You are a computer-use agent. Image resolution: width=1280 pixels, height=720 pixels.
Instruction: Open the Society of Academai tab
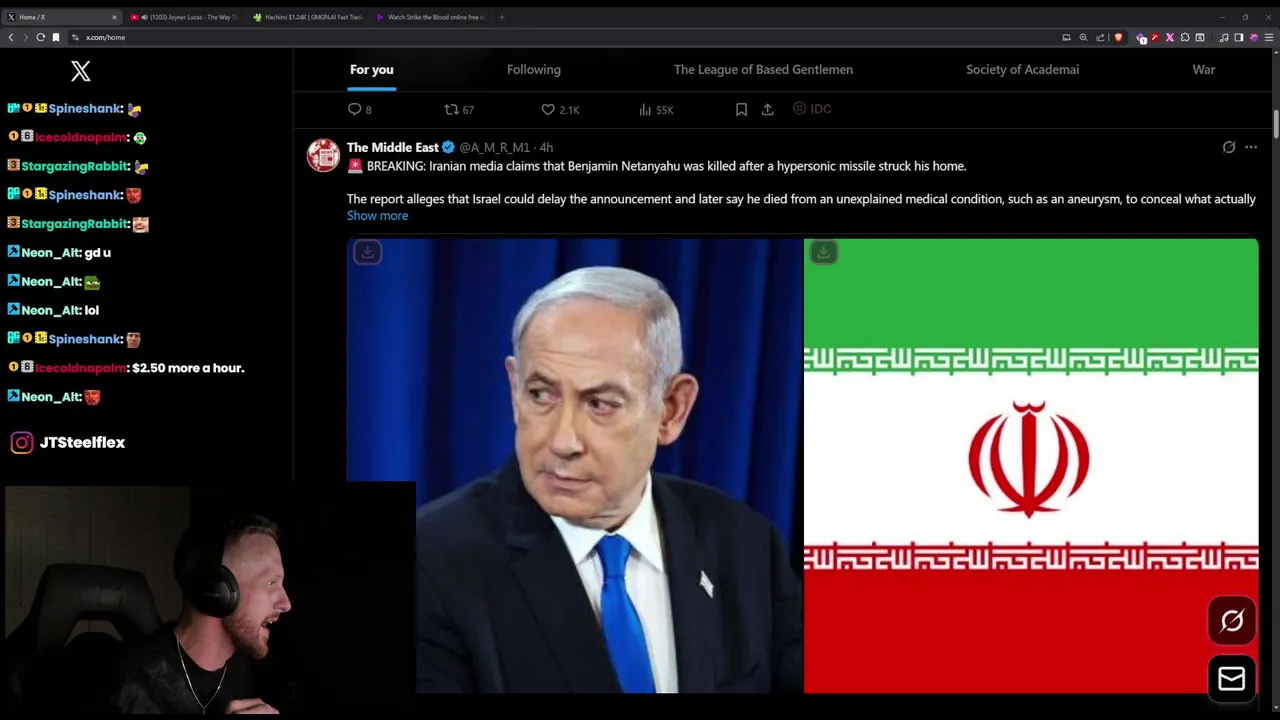[1022, 69]
